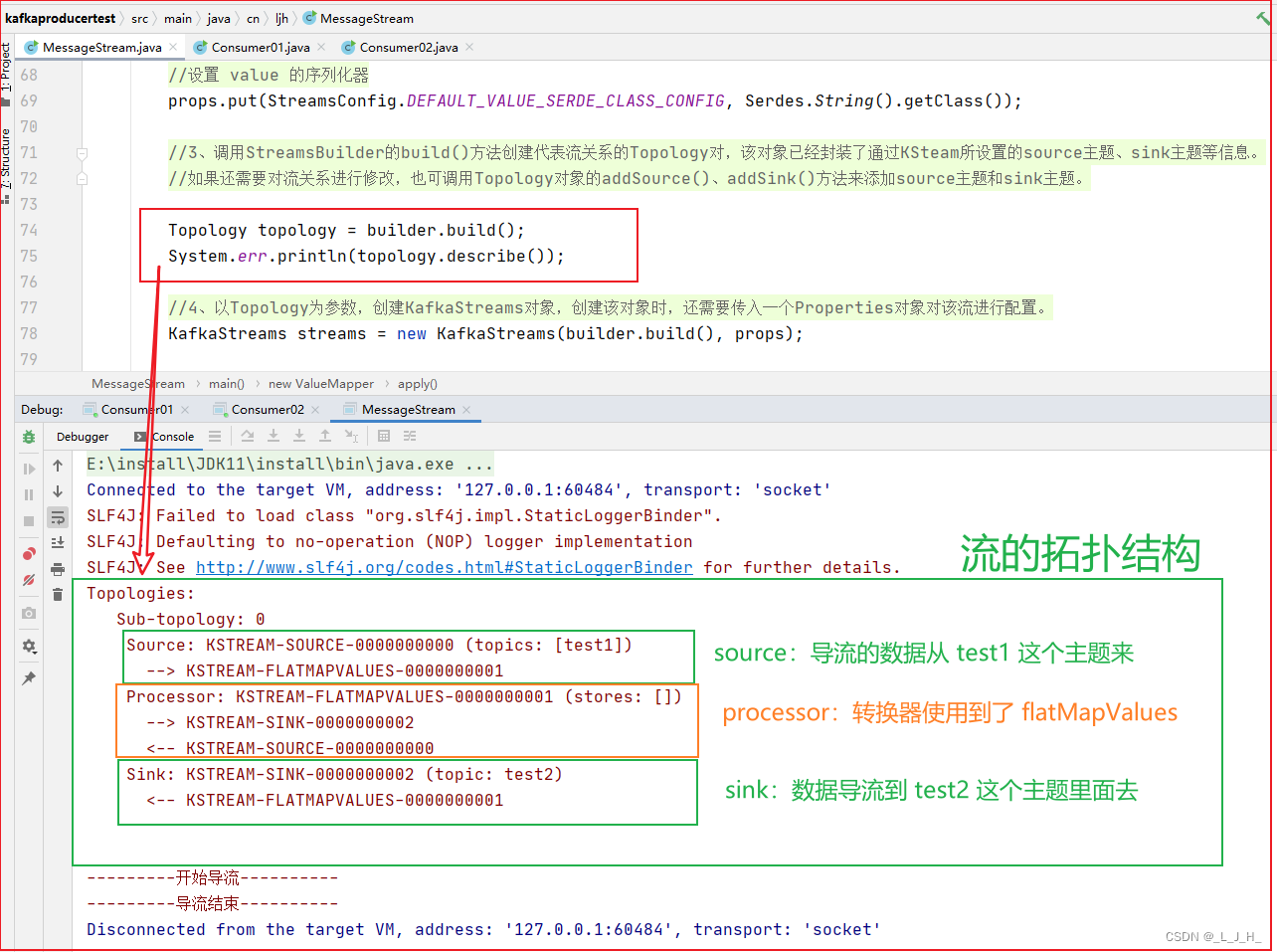Click the Pause Program icon
The height and width of the screenshot is (952, 1277).
click(29, 494)
